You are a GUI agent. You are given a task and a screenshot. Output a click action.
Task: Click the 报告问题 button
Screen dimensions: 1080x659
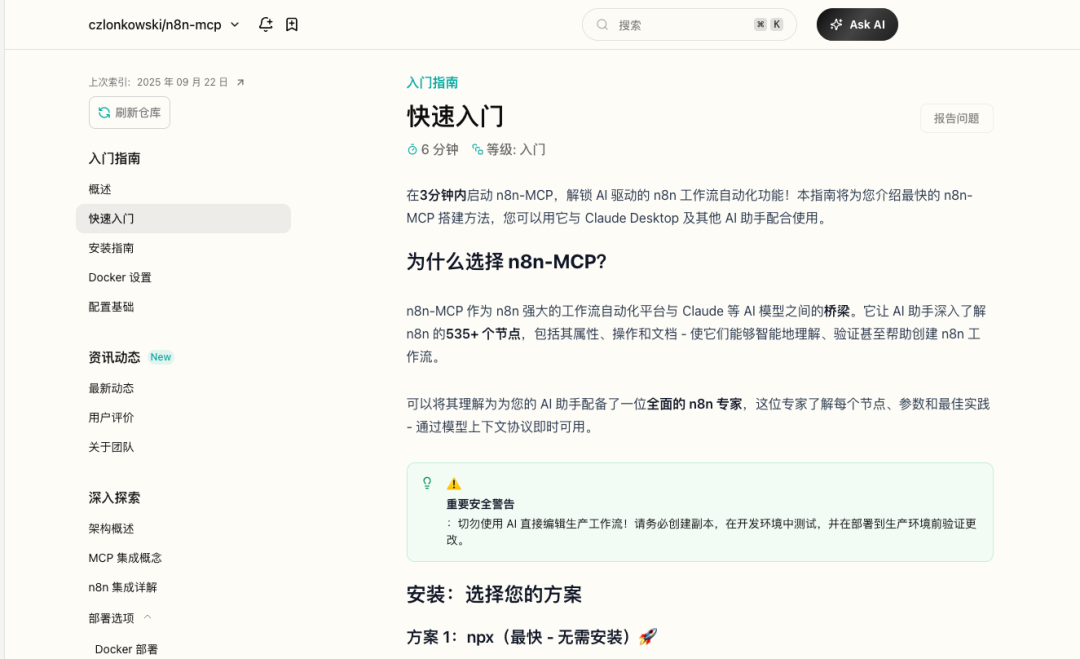[956, 118]
